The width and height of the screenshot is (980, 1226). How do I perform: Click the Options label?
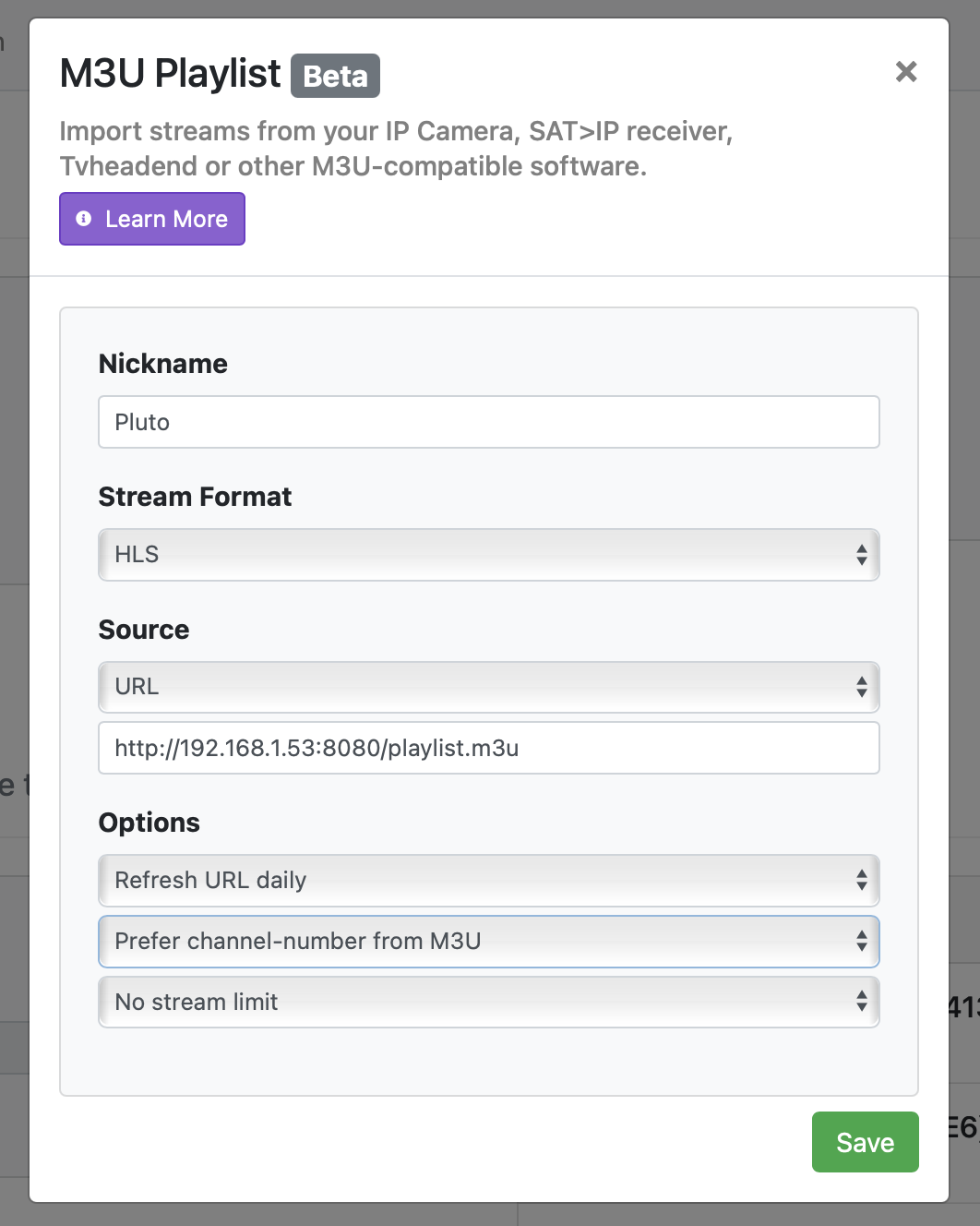coord(149,823)
